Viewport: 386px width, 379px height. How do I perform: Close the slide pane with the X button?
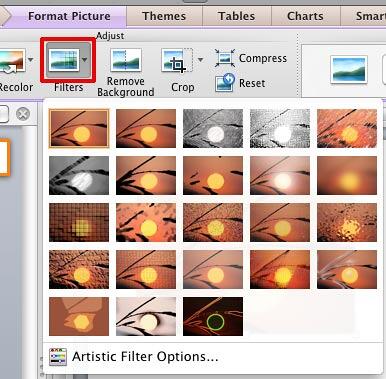coord(23,114)
